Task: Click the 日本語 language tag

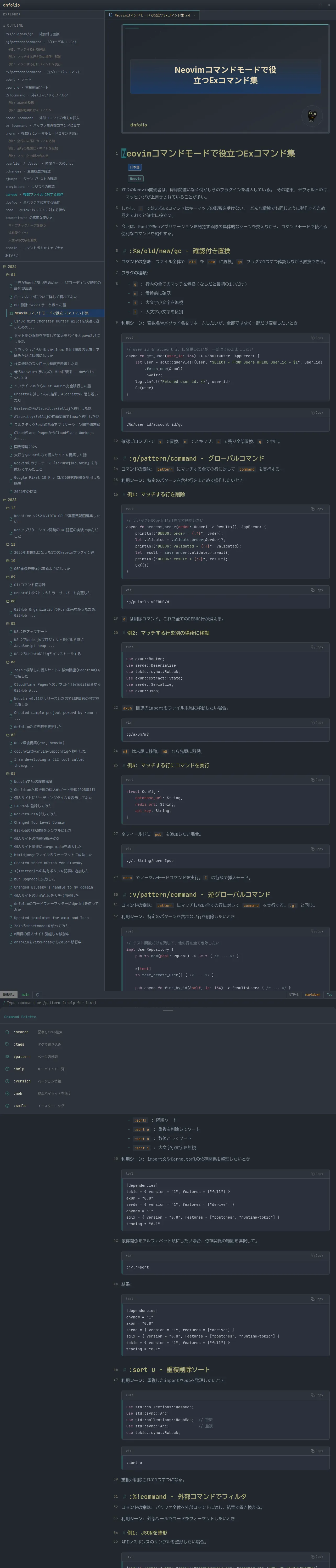Action: coord(135,167)
